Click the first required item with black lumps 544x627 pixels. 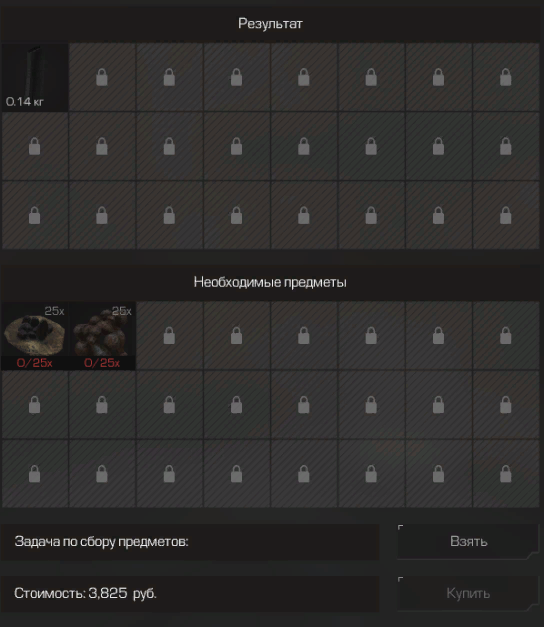pyautogui.click(x=35, y=335)
